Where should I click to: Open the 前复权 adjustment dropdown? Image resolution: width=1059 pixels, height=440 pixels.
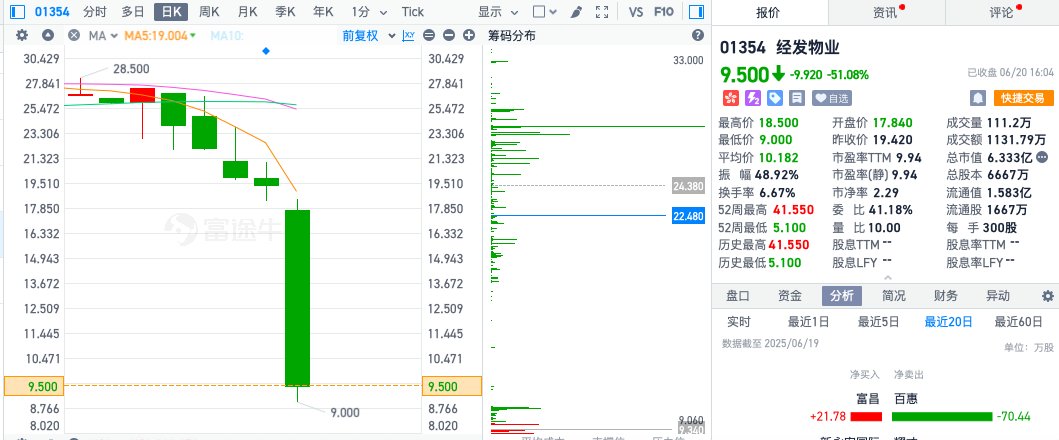click(364, 35)
